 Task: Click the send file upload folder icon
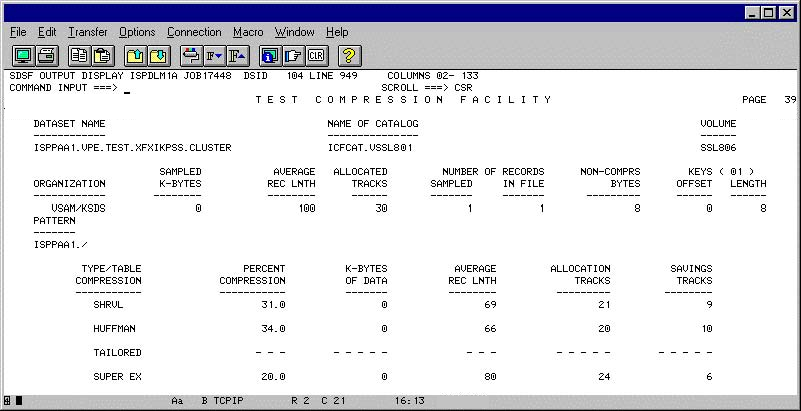pyautogui.click(x=135, y=55)
